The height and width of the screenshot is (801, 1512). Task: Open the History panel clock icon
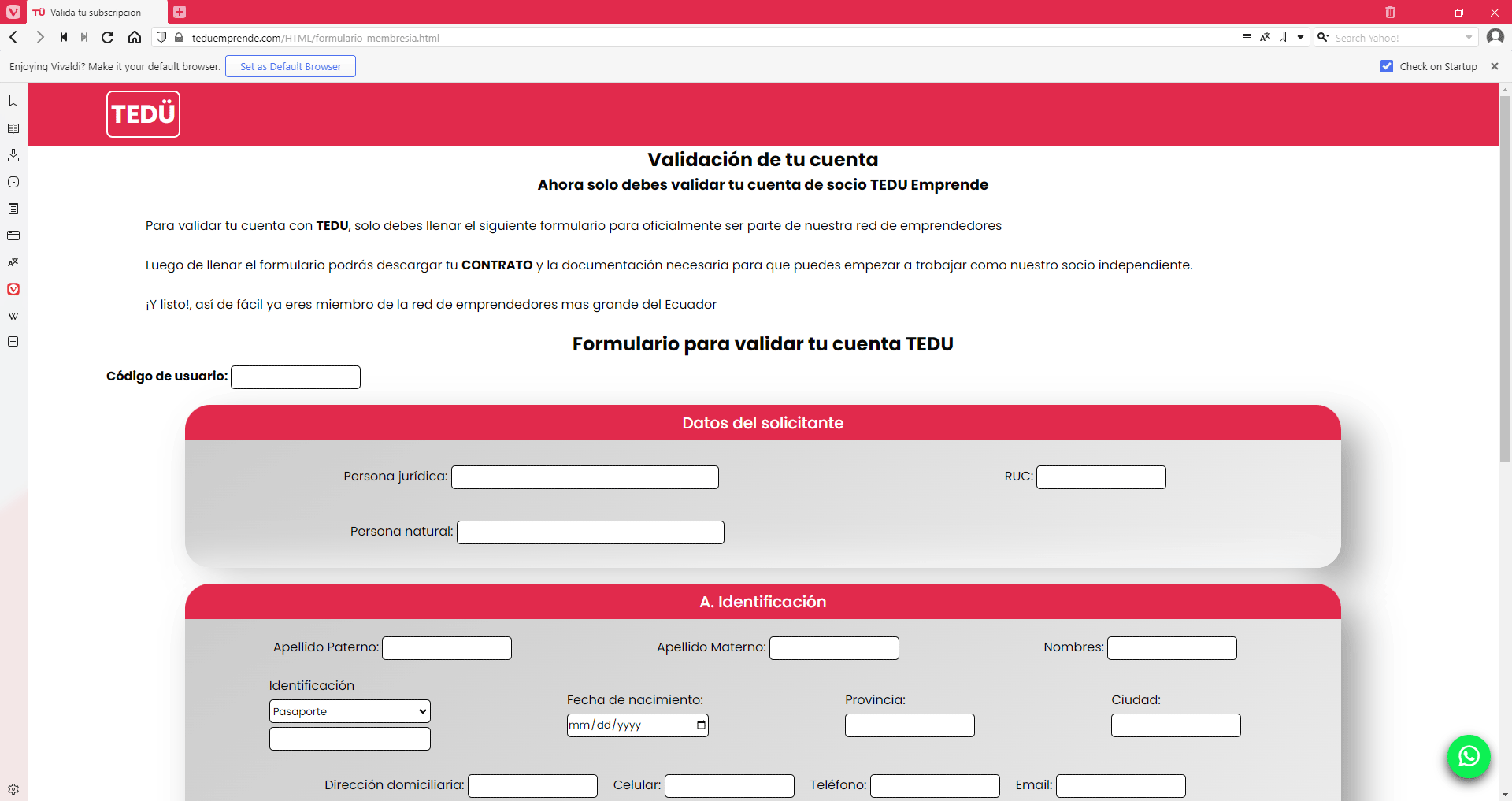click(x=13, y=182)
